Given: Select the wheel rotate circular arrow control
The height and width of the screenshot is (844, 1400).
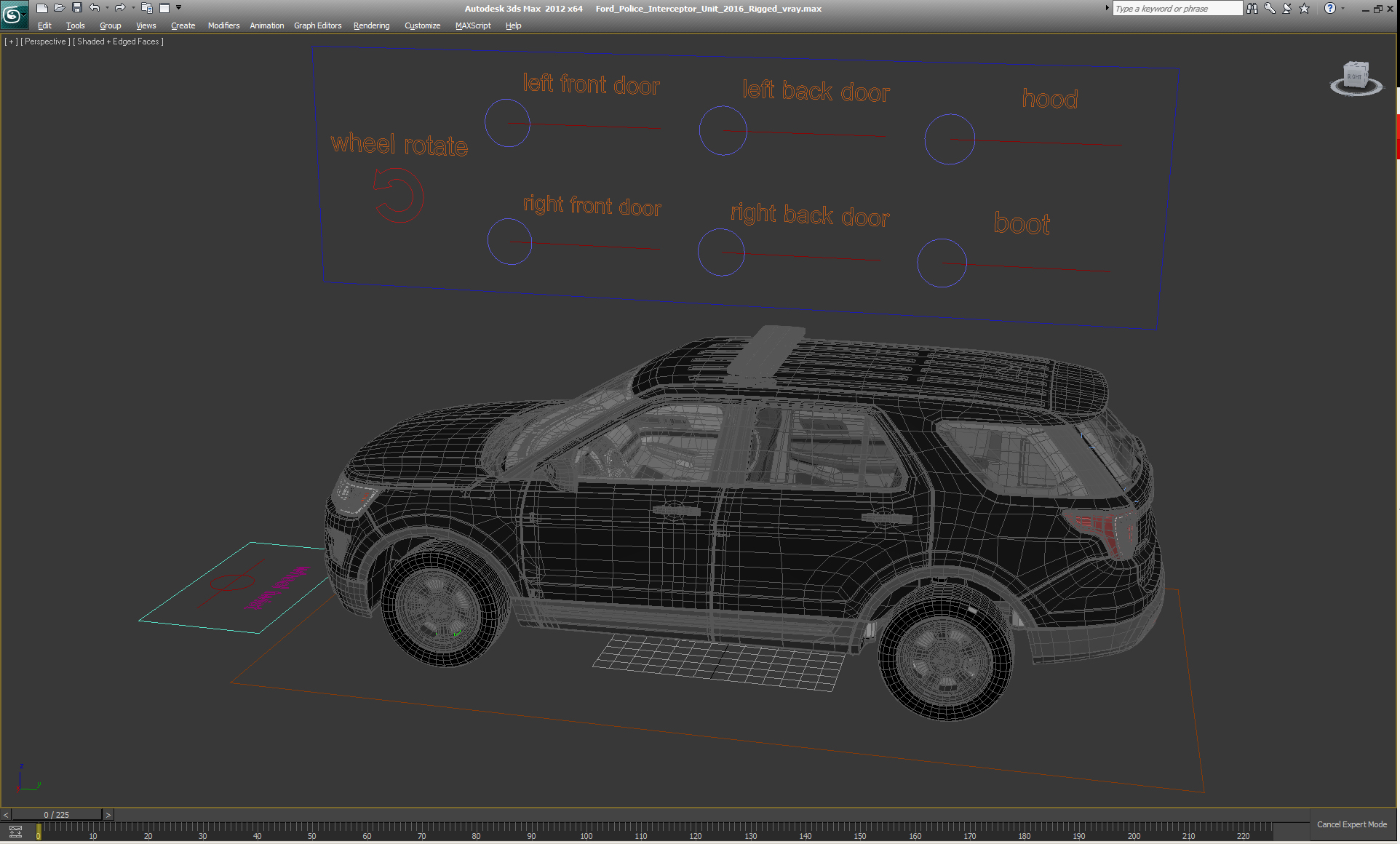Looking at the screenshot, I should click(398, 196).
